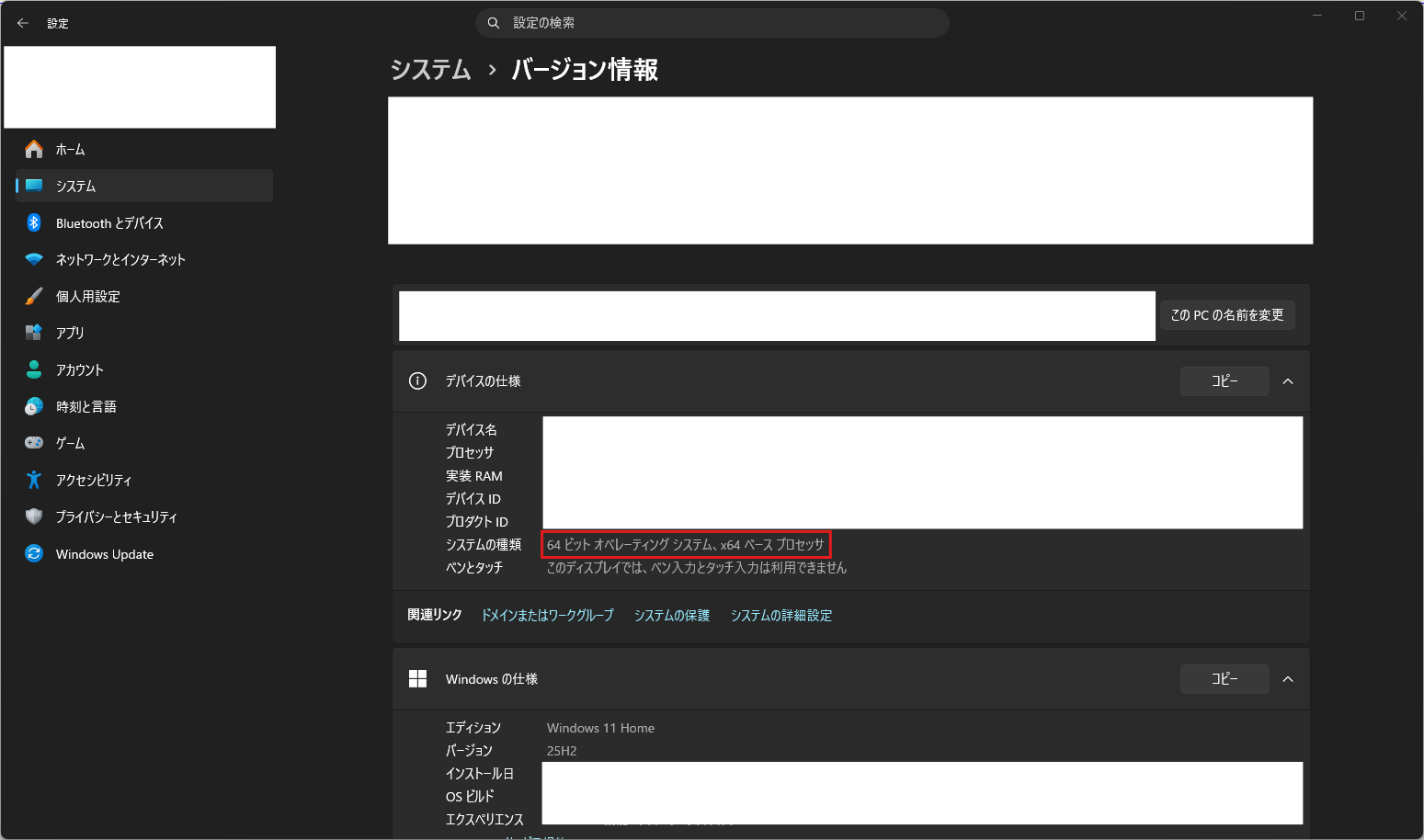Click the back arrow in title bar
The image size is (1424, 840).
pyautogui.click(x=23, y=23)
